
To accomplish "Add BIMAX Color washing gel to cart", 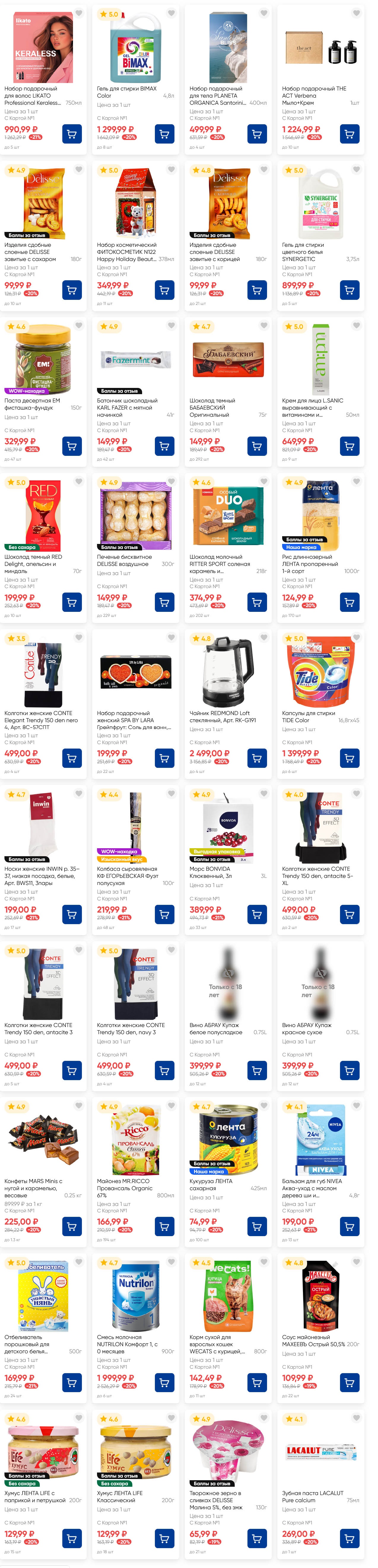I will 164,134.
